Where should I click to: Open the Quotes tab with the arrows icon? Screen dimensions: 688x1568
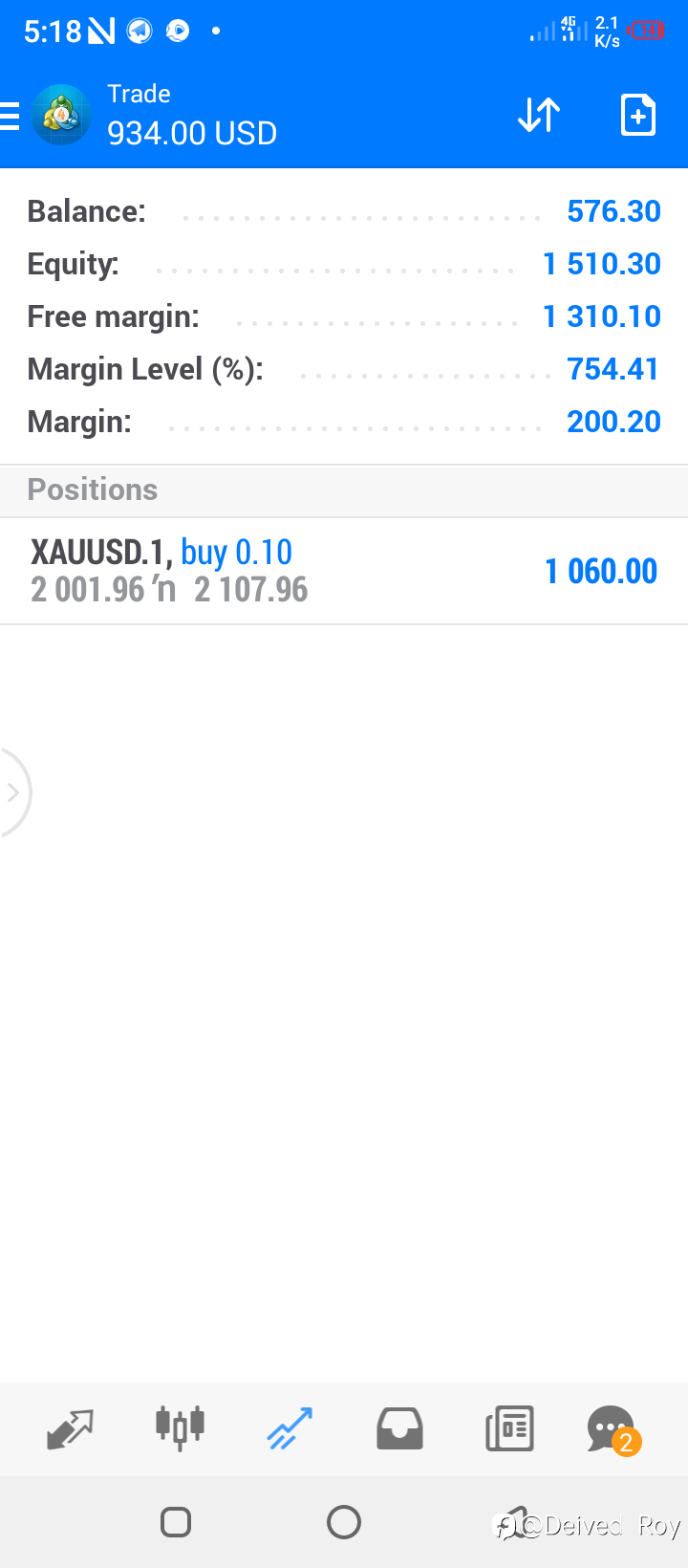click(71, 1429)
